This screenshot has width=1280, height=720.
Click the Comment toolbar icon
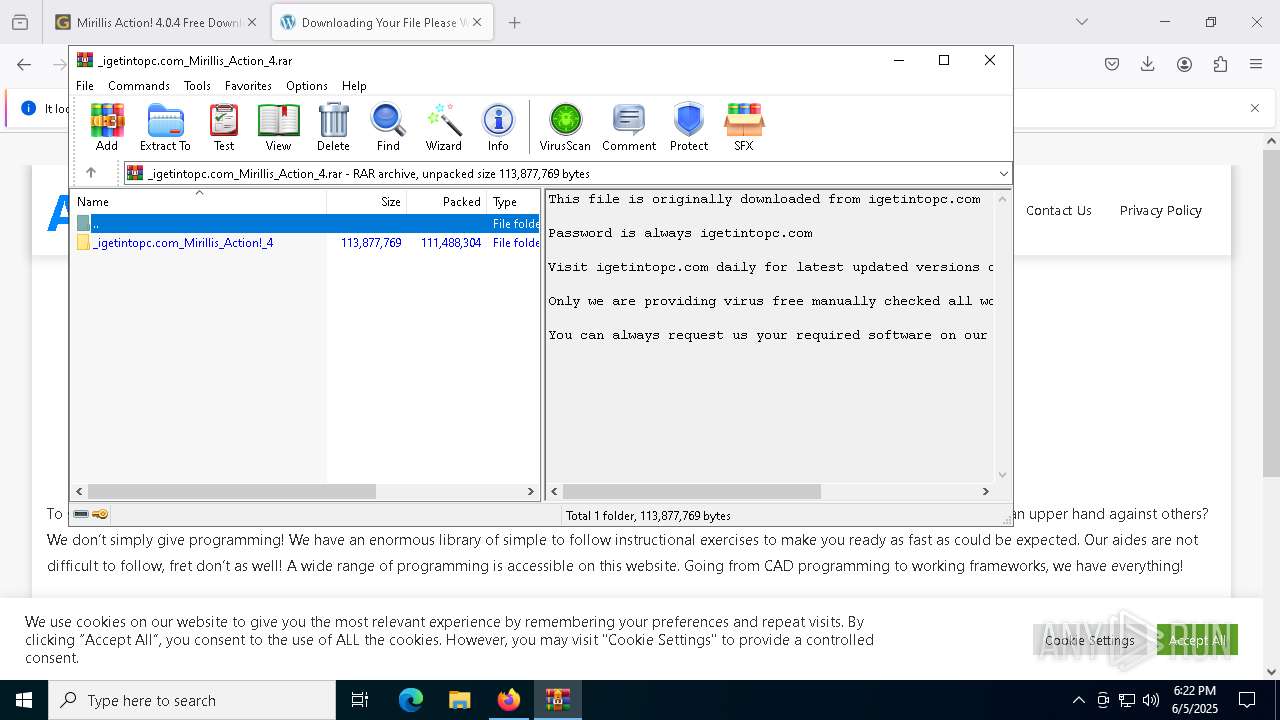(x=629, y=127)
